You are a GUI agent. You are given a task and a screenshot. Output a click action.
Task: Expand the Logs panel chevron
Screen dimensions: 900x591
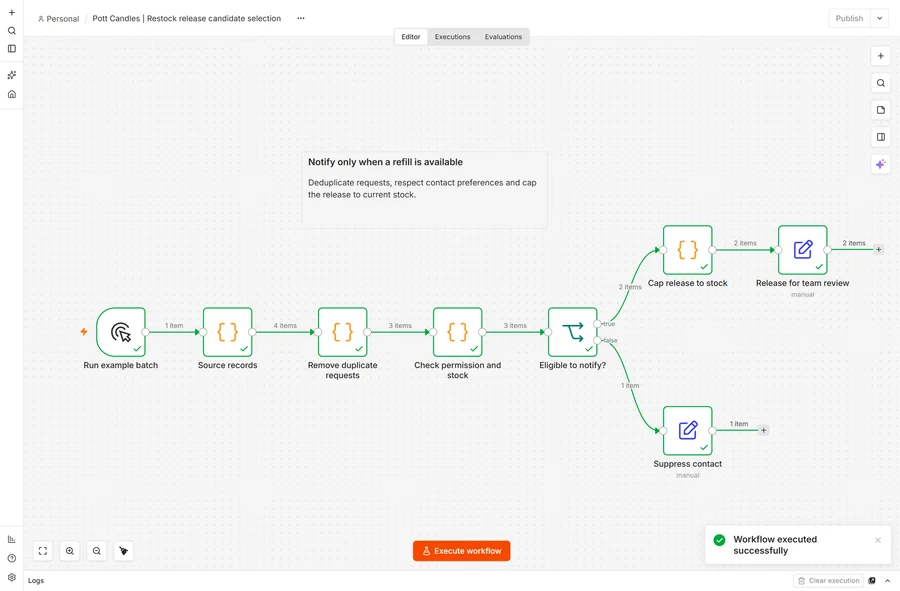pyautogui.click(x=888, y=581)
